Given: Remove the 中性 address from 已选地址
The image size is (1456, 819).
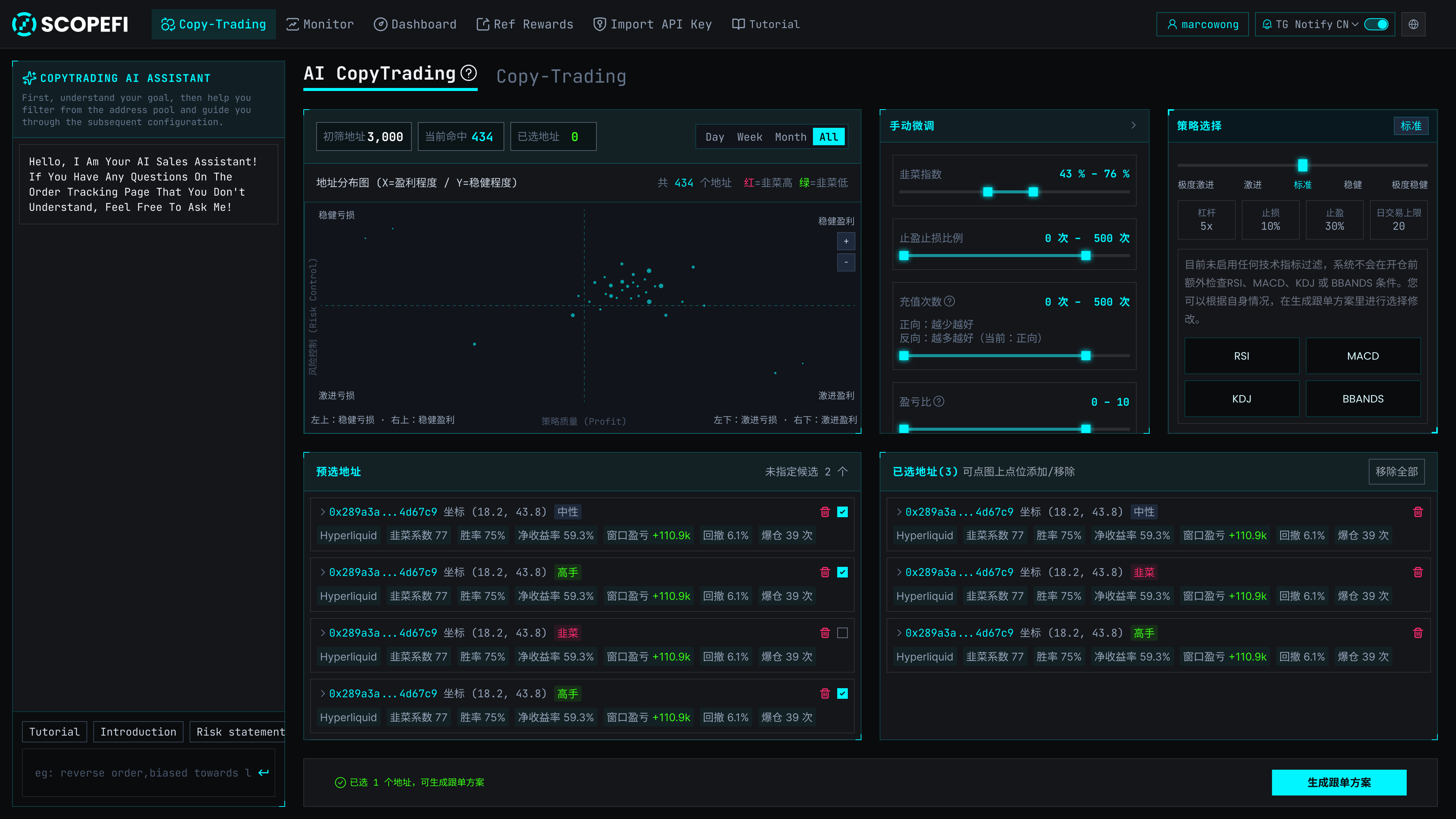Looking at the screenshot, I should (x=1418, y=512).
